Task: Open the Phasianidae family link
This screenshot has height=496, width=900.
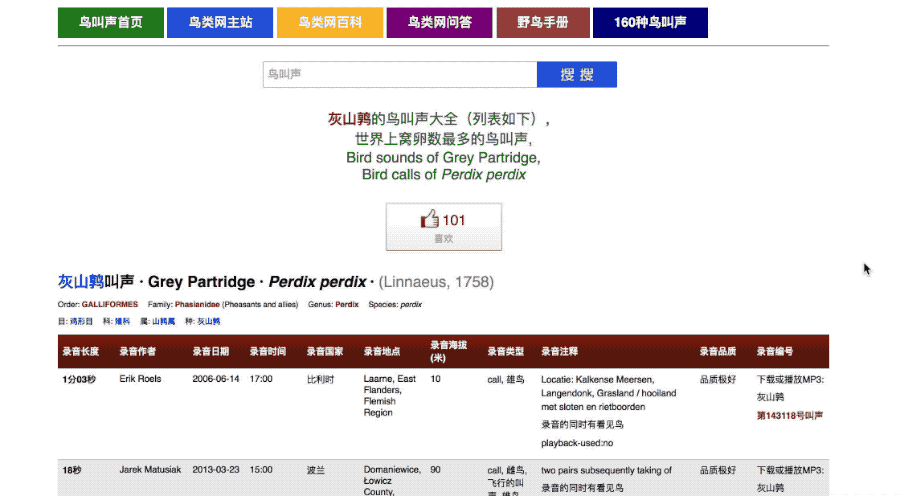Action: click(x=197, y=304)
